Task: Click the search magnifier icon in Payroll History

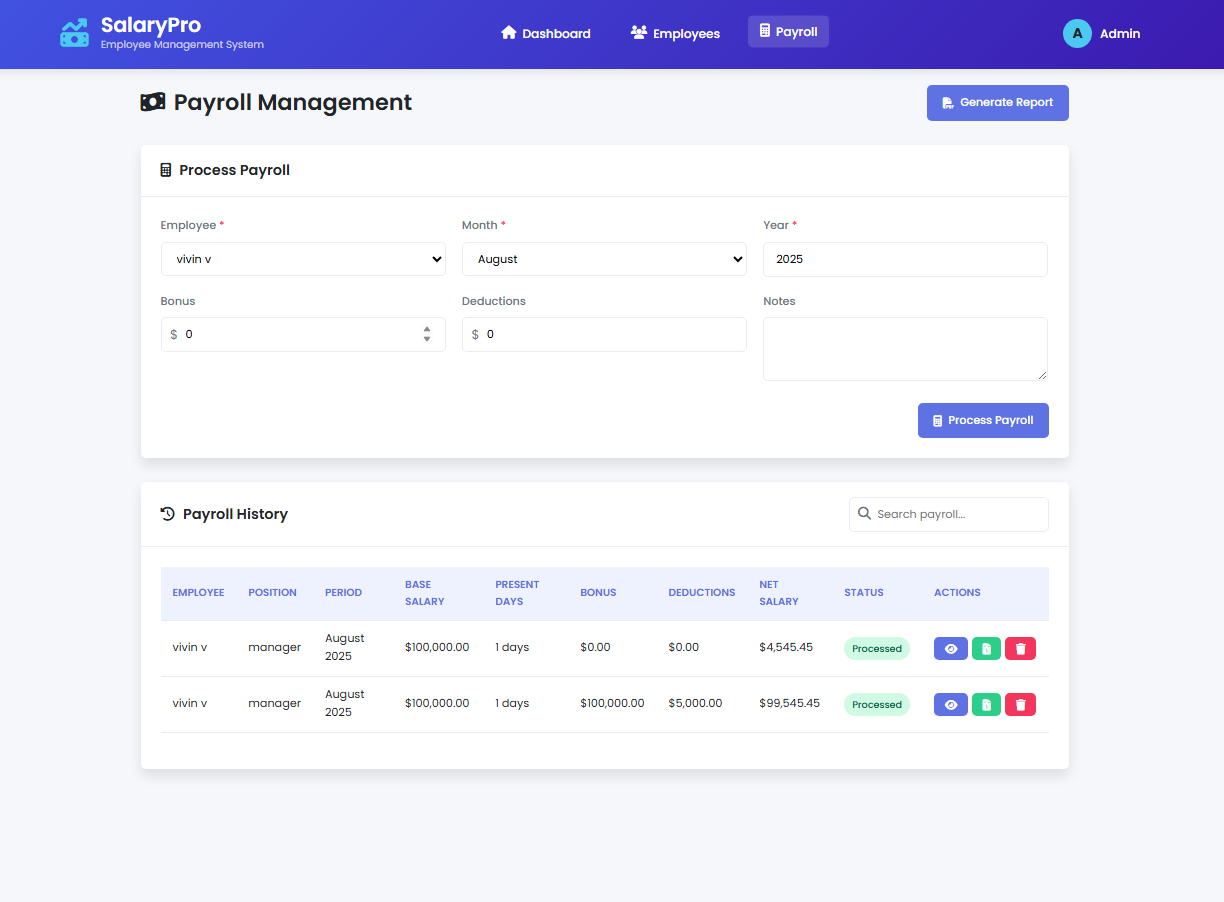Action: 864,514
